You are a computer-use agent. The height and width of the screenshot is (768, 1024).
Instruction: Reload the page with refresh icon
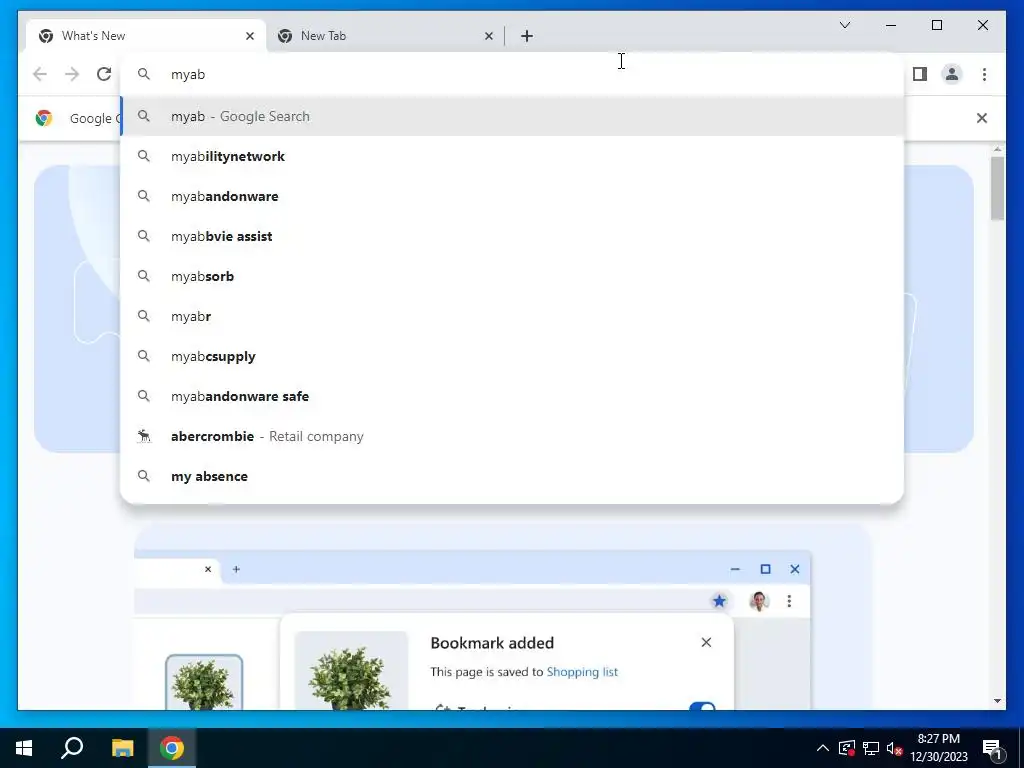point(104,74)
